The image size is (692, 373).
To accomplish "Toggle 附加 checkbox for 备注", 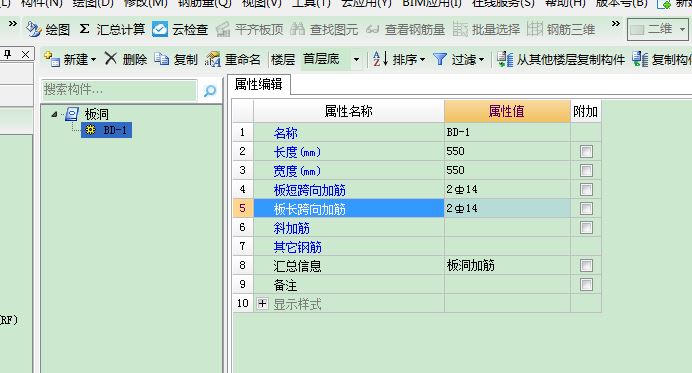I will tap(586, 284).
